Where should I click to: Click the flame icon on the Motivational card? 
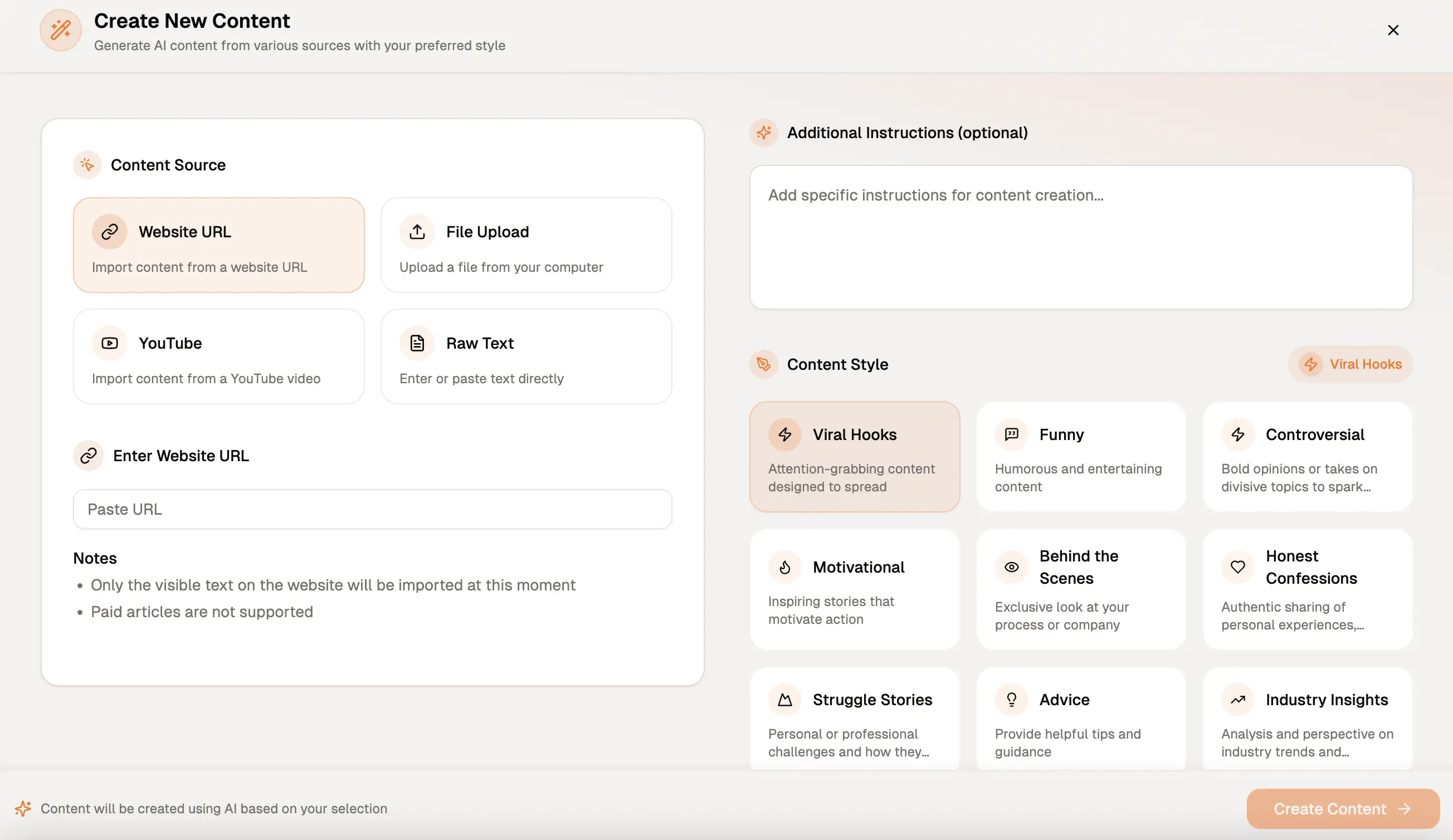784,567
